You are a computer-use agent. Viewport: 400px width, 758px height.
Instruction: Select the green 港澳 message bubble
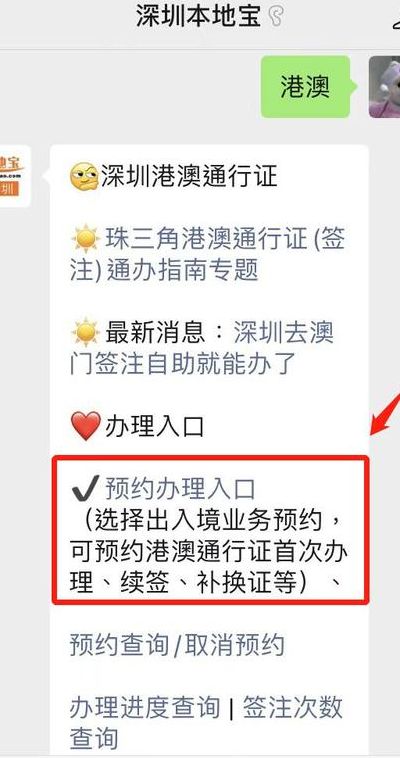305,87
